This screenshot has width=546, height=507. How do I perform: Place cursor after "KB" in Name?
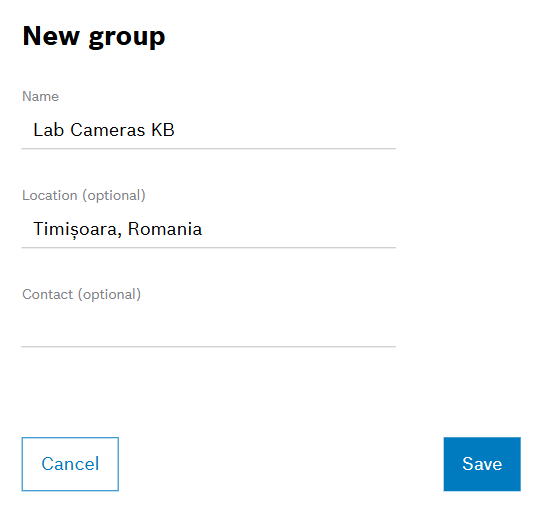pos(175,130)
